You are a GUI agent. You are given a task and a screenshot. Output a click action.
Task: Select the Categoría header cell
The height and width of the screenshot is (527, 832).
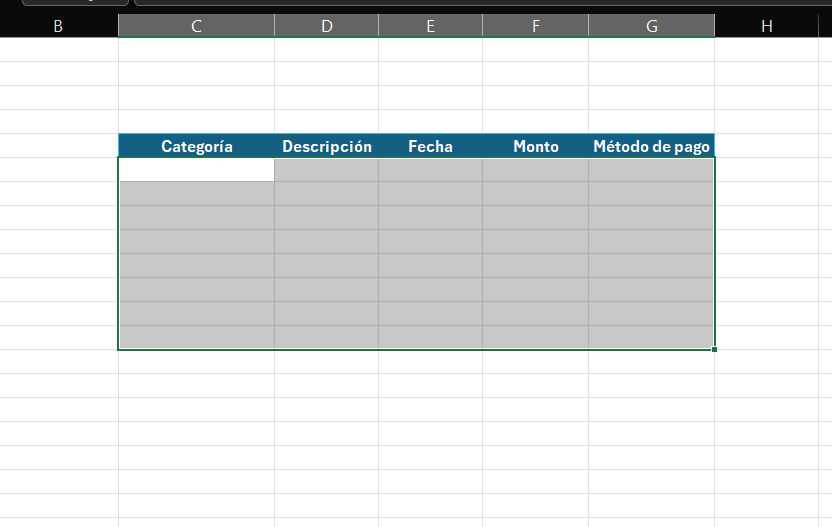pos(196,146)
